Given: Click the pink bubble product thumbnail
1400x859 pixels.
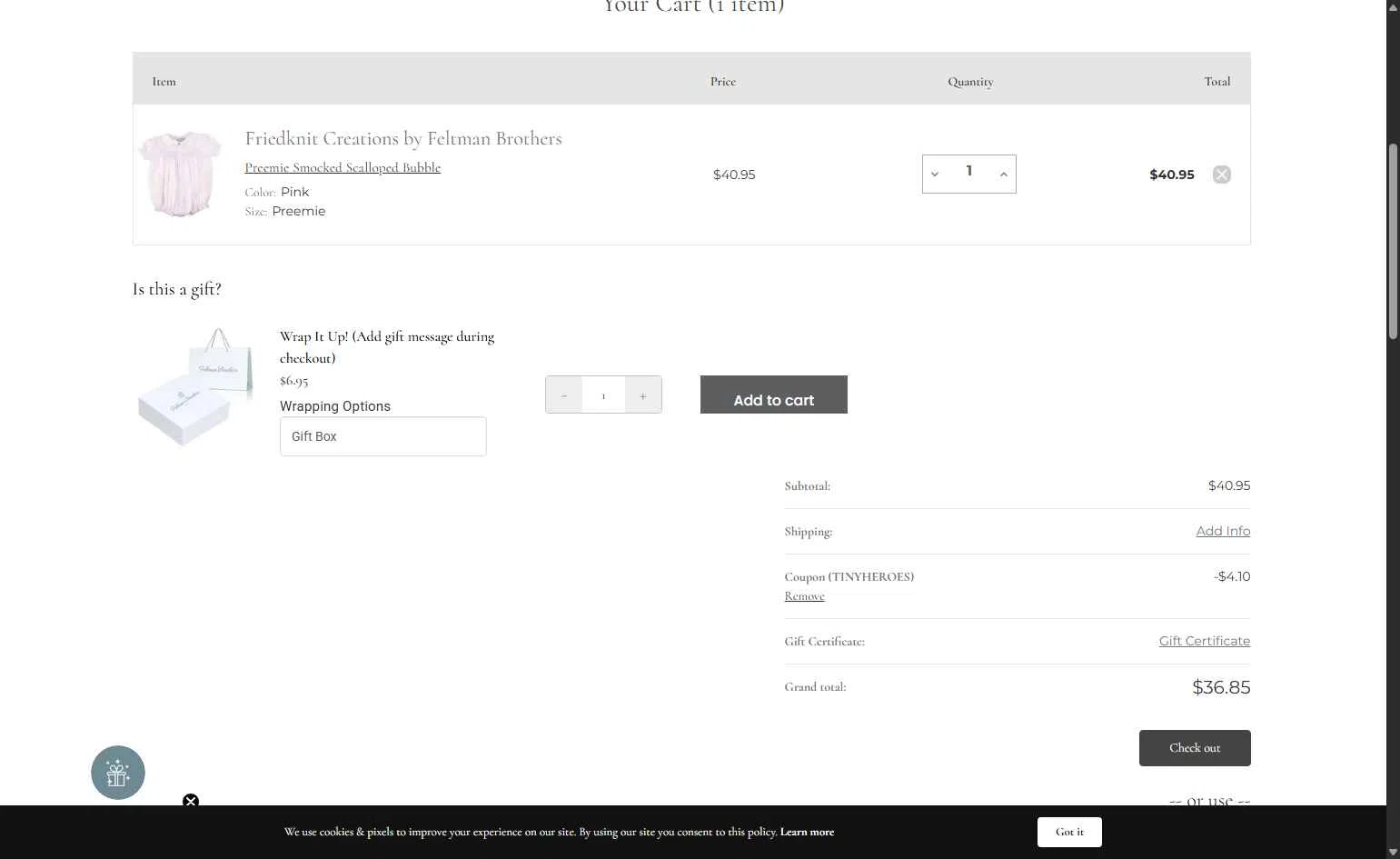Looking at the screenshot, I should tap(179, 174).
